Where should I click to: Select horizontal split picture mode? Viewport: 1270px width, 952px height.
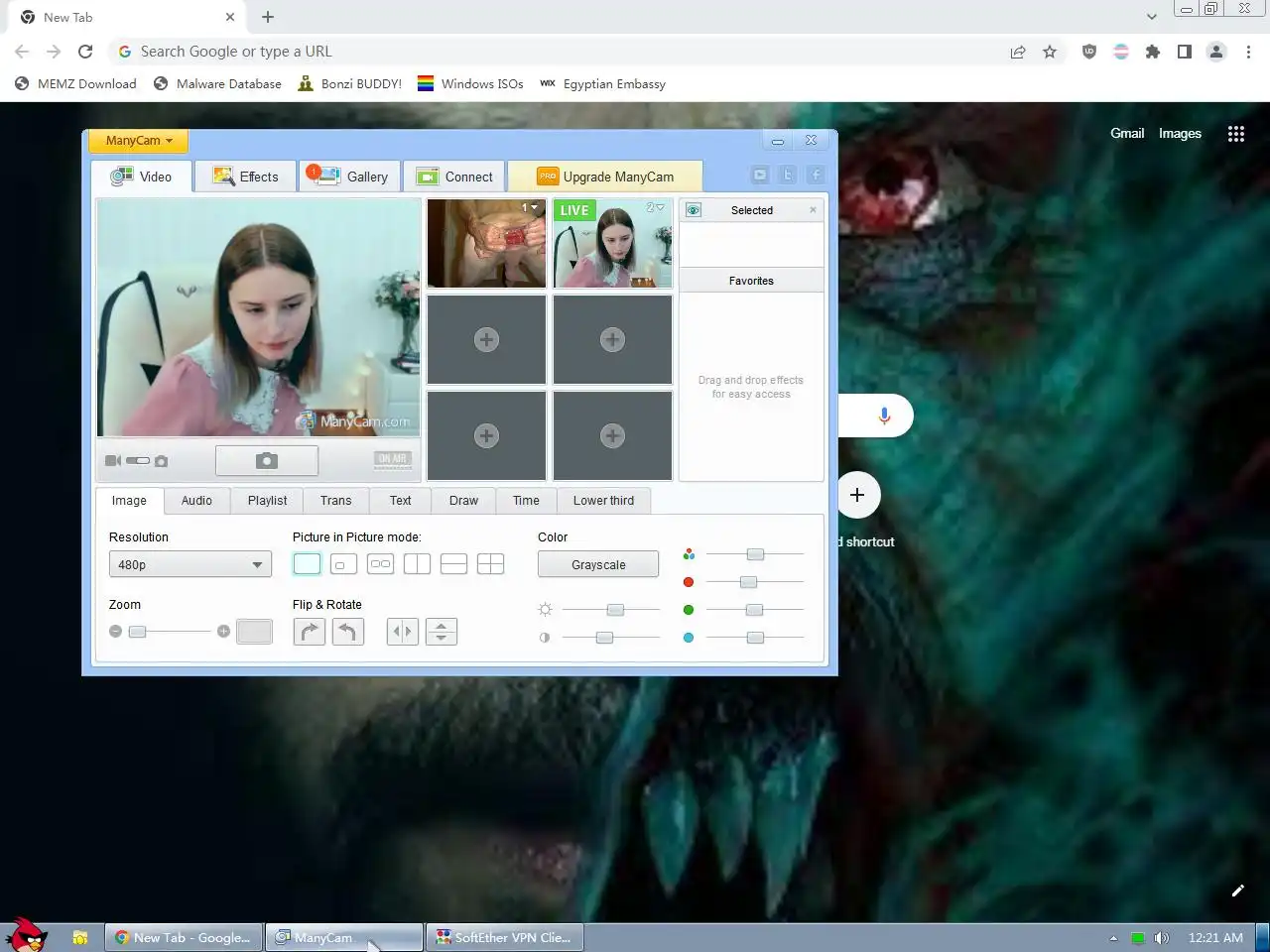pyautogui.click(x=453, y=564)
